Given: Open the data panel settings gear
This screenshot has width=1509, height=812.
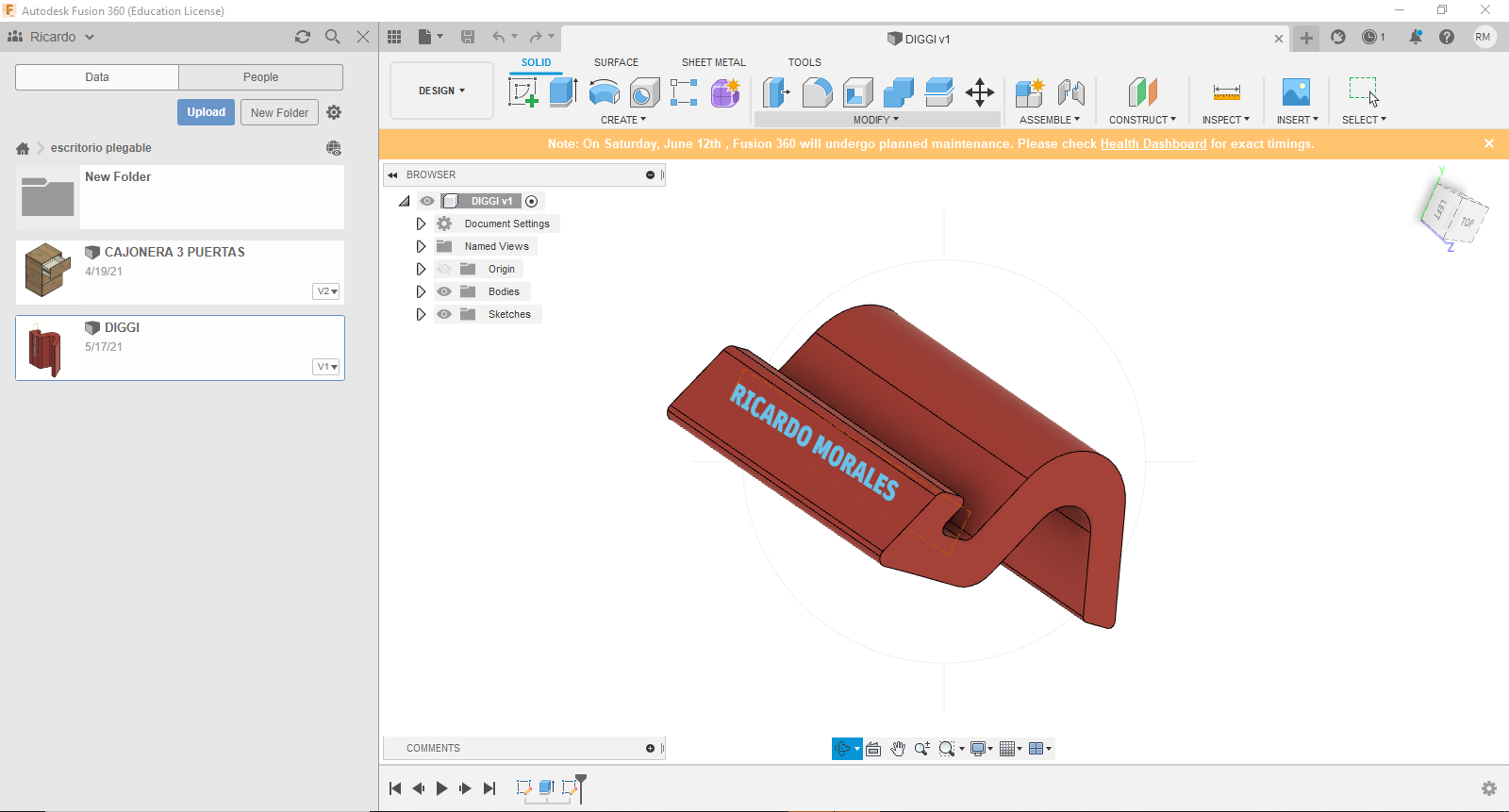Looking at the screenshot, I should coord(334,112).
